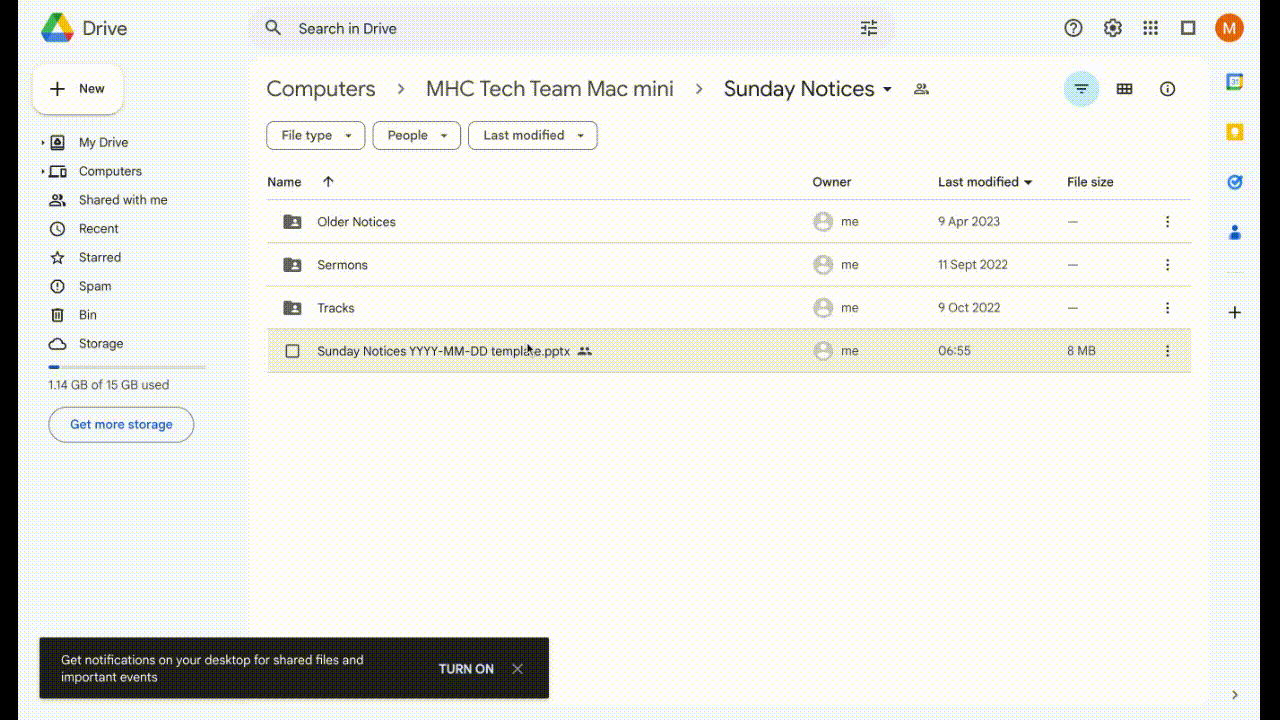
Task: Reverse the Name sort direction arrow
Action: pos(328,182)
